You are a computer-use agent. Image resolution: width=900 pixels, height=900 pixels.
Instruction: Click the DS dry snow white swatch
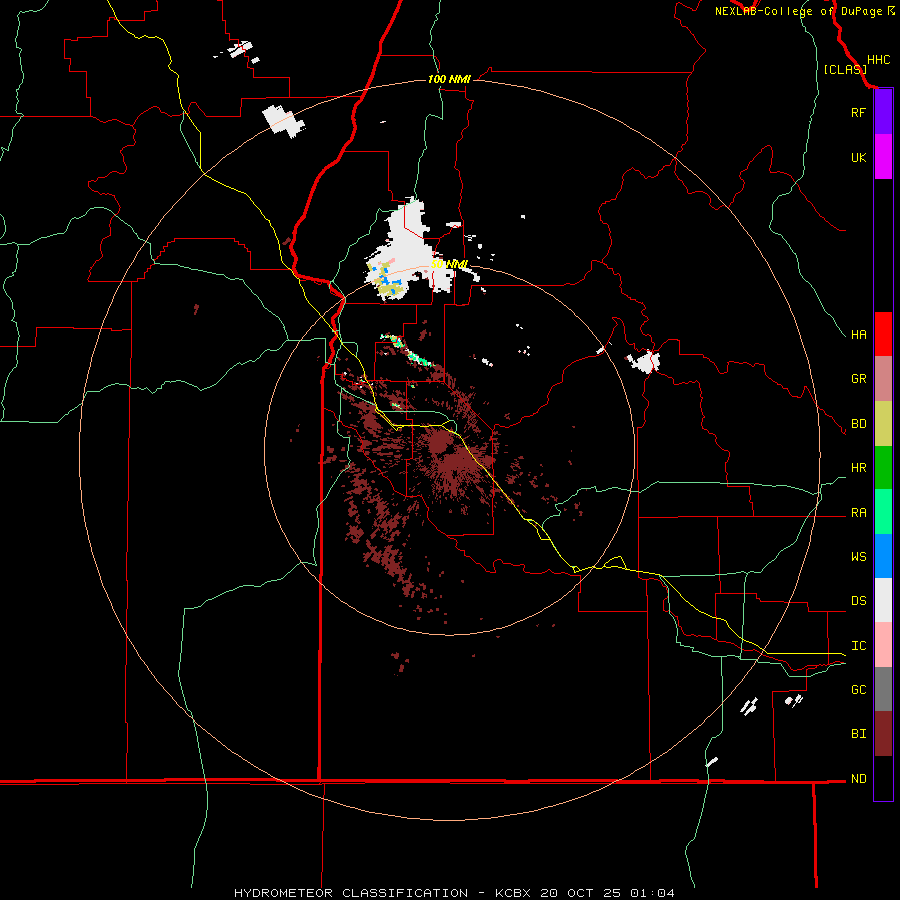pyautogui.click(x=883, y=600)
